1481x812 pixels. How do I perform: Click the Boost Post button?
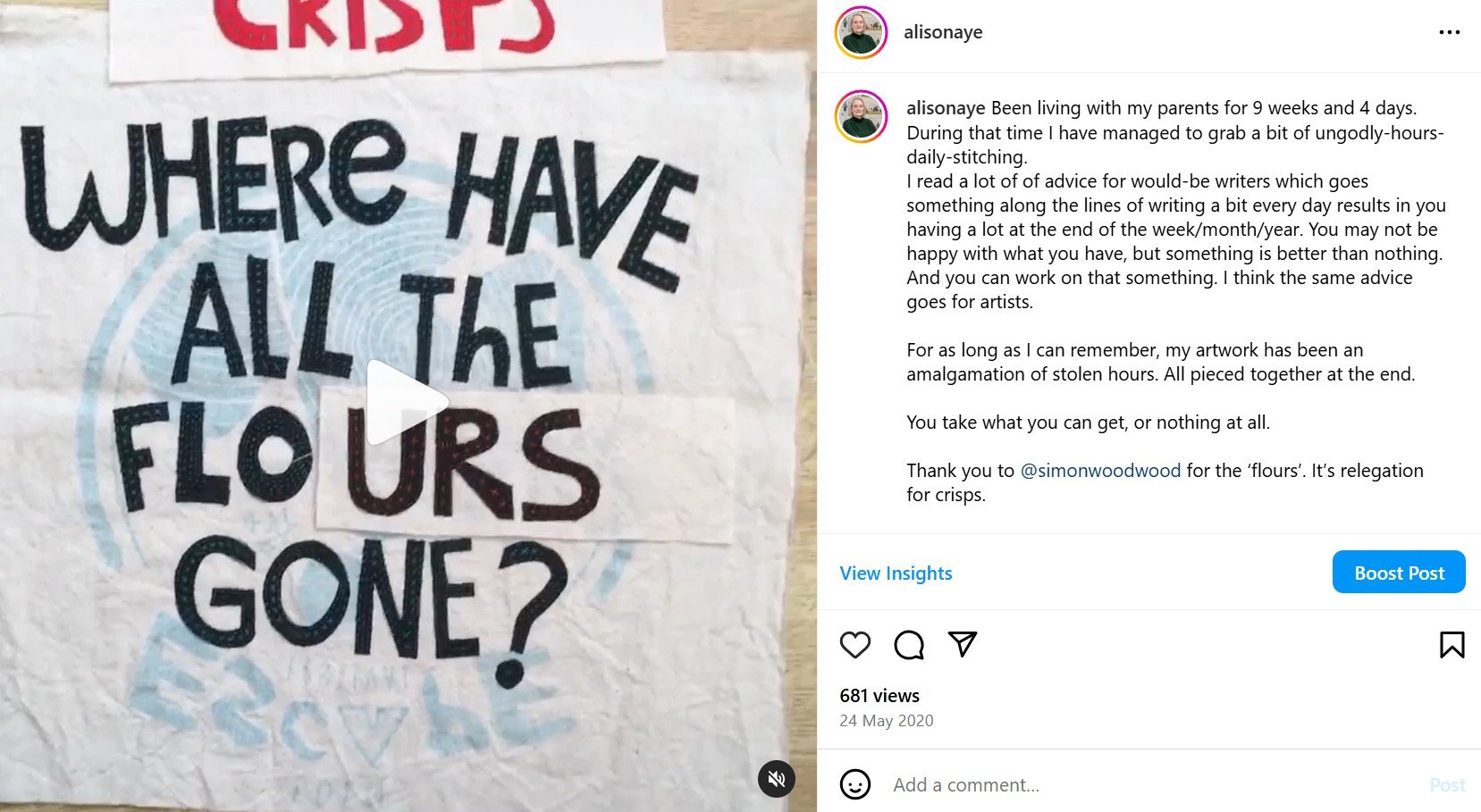pos(1399,572)
